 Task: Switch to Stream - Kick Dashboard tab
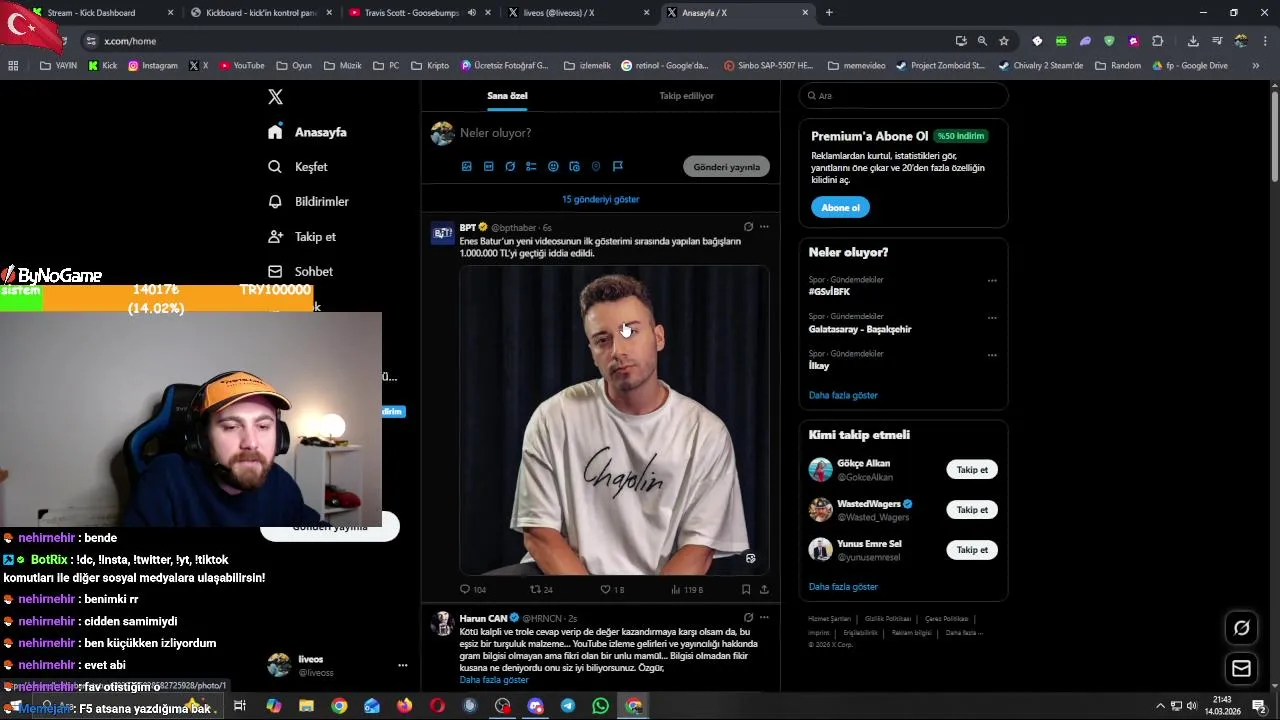click(x=100, y=13)
